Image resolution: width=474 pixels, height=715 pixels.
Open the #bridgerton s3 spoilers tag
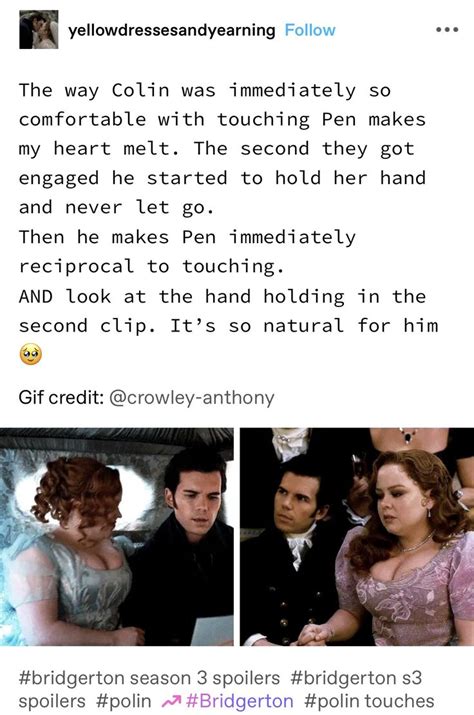tap(220, 689)
